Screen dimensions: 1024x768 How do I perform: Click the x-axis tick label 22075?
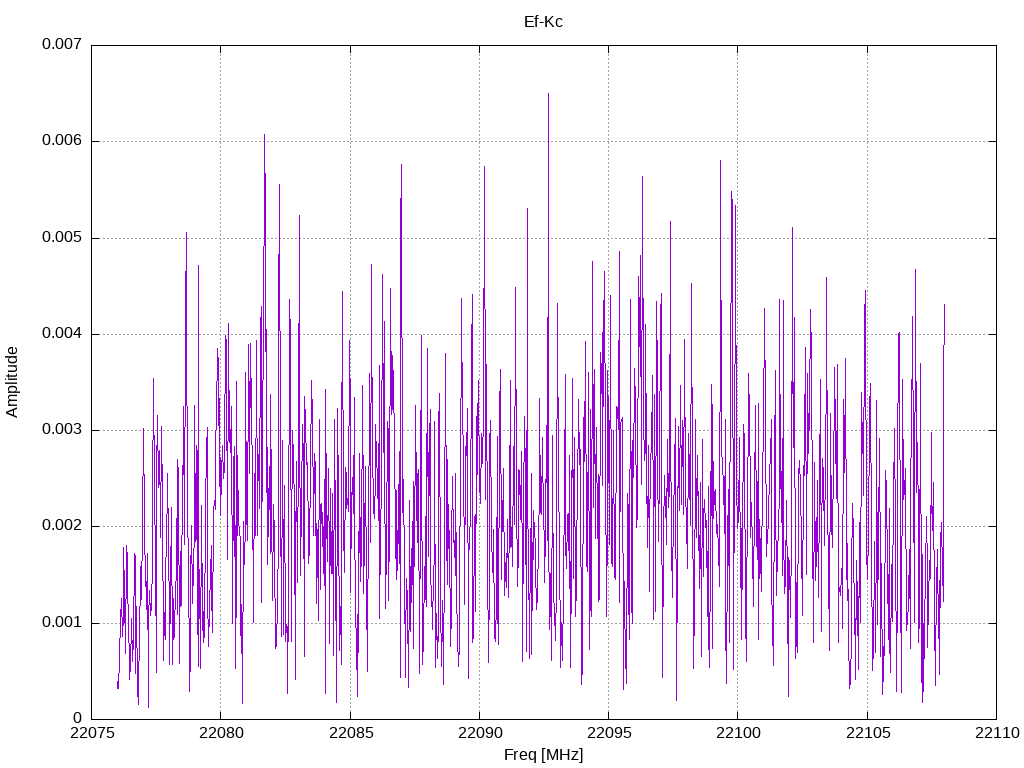(91, 733)
